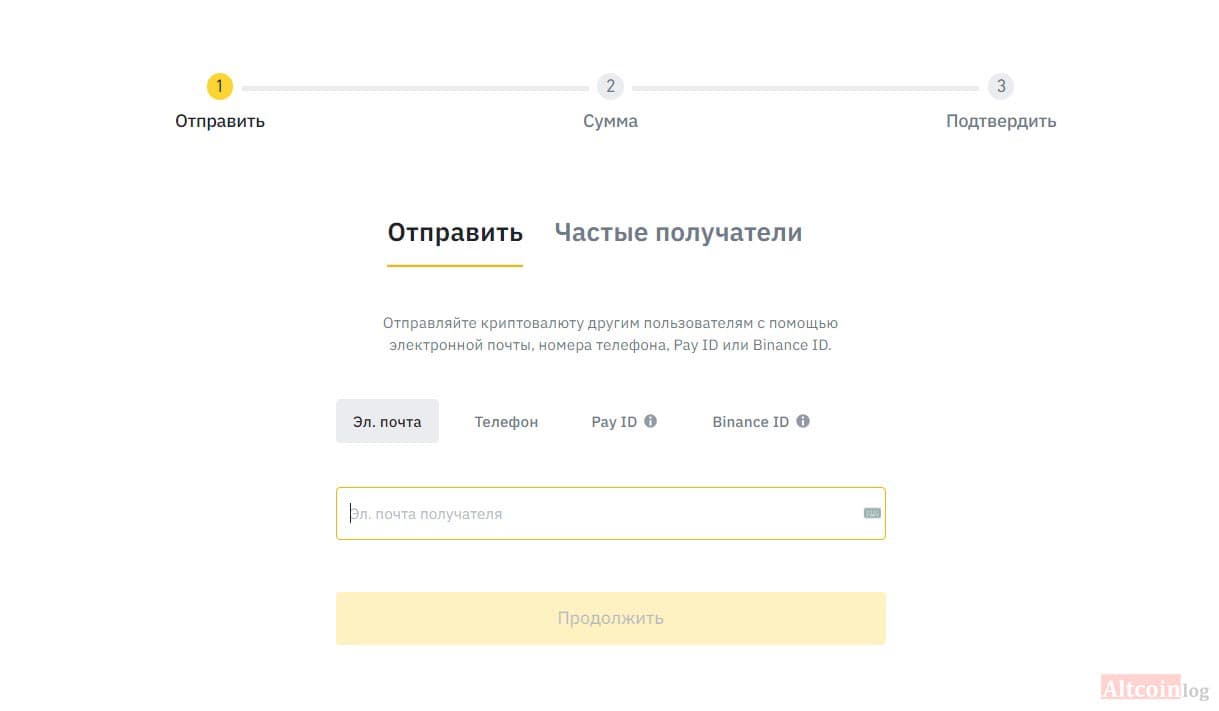The image size is (1219, 711).
Task: Click the Binance ID info icon
Action: tap(803, 421)
